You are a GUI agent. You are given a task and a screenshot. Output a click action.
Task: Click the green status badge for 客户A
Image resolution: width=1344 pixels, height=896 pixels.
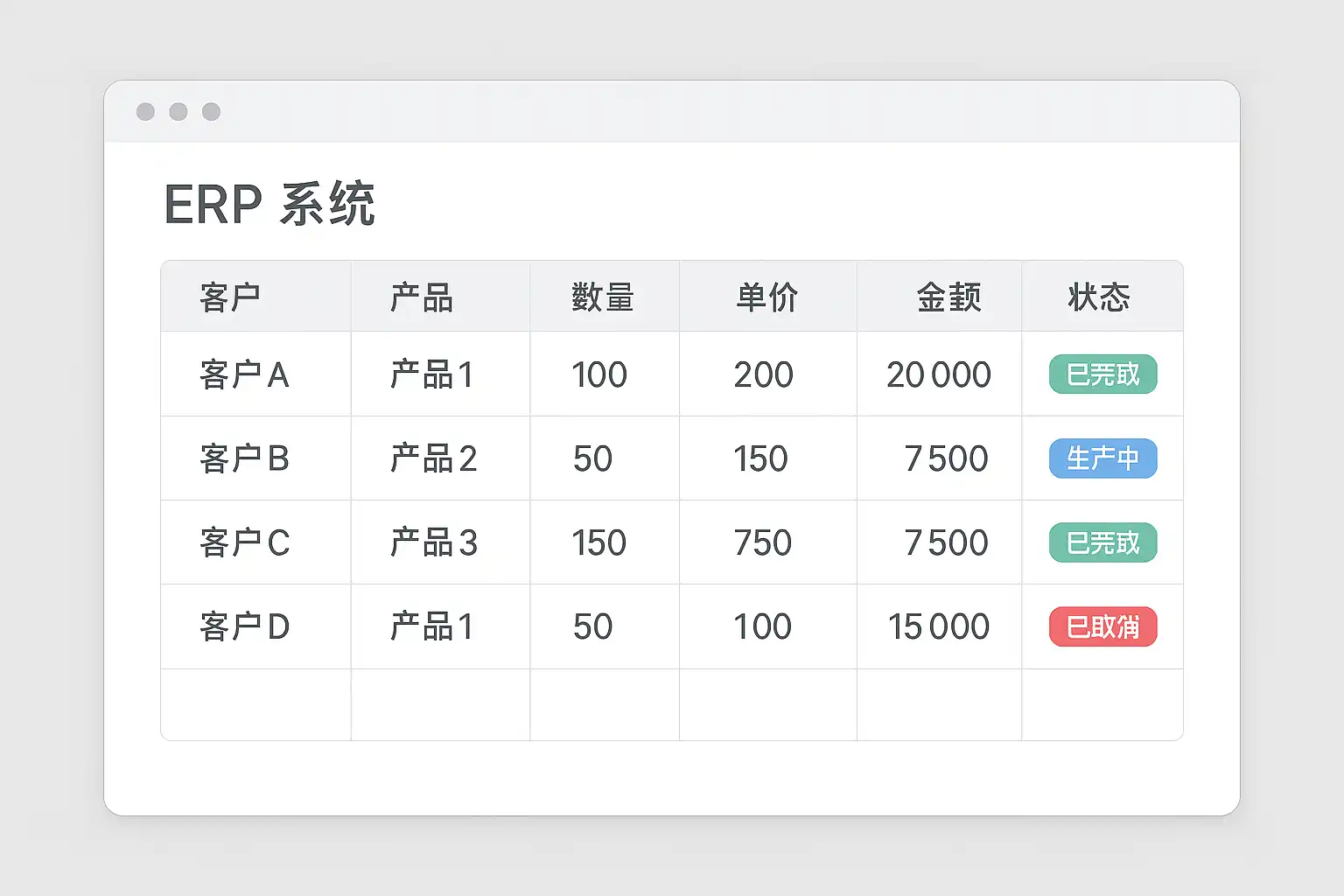(1102, 374)
